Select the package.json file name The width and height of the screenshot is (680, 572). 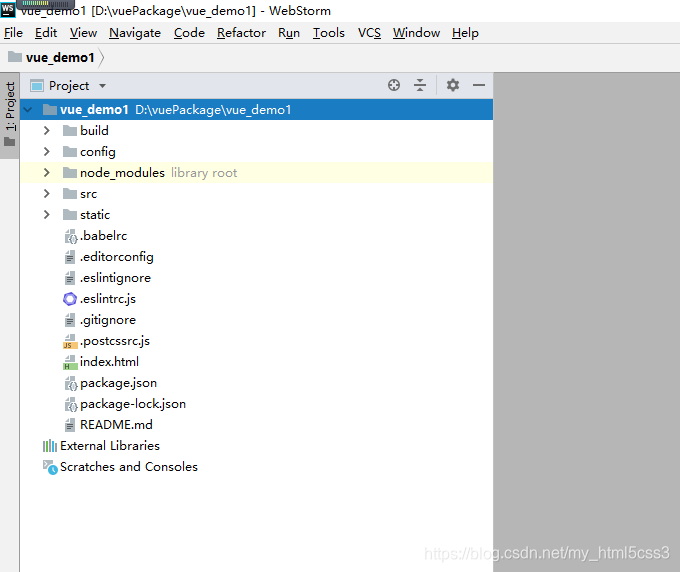click(x=118, y=383)
